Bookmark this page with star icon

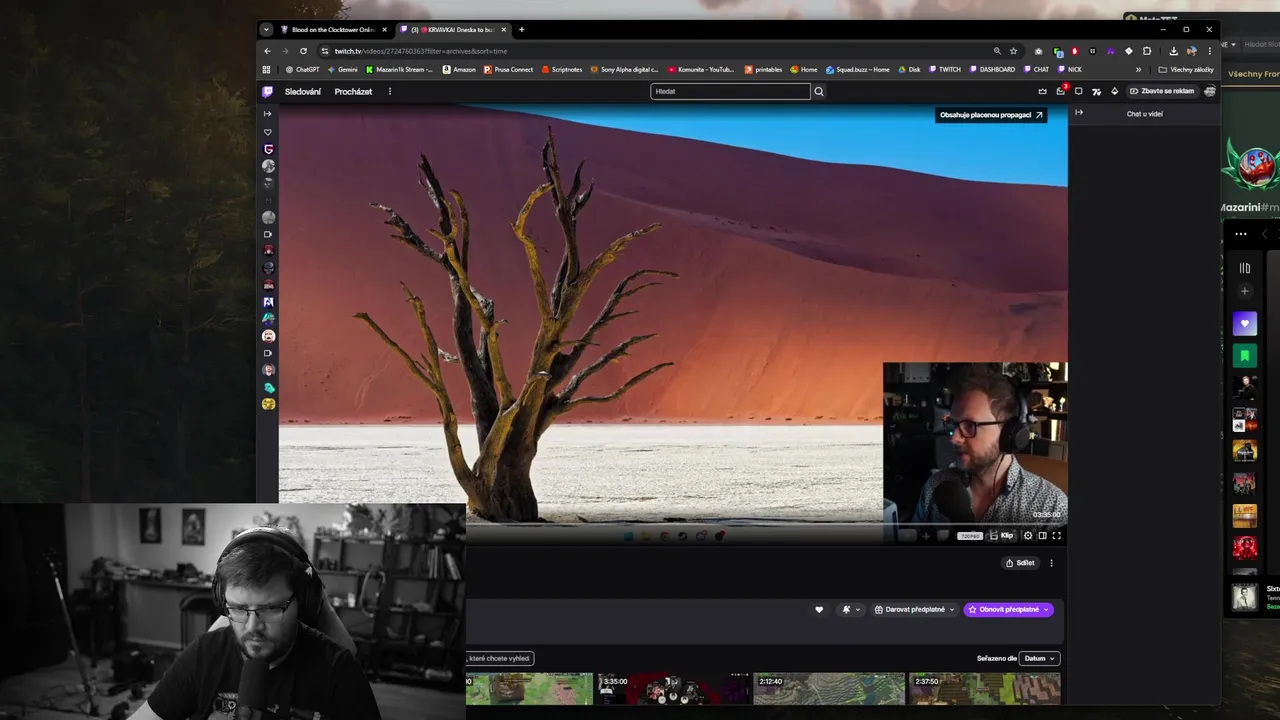coord(1013,51)
